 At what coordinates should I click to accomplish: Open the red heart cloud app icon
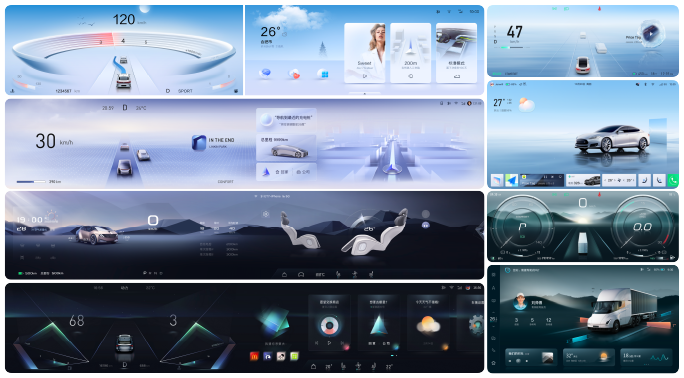(x=294, y=74)
